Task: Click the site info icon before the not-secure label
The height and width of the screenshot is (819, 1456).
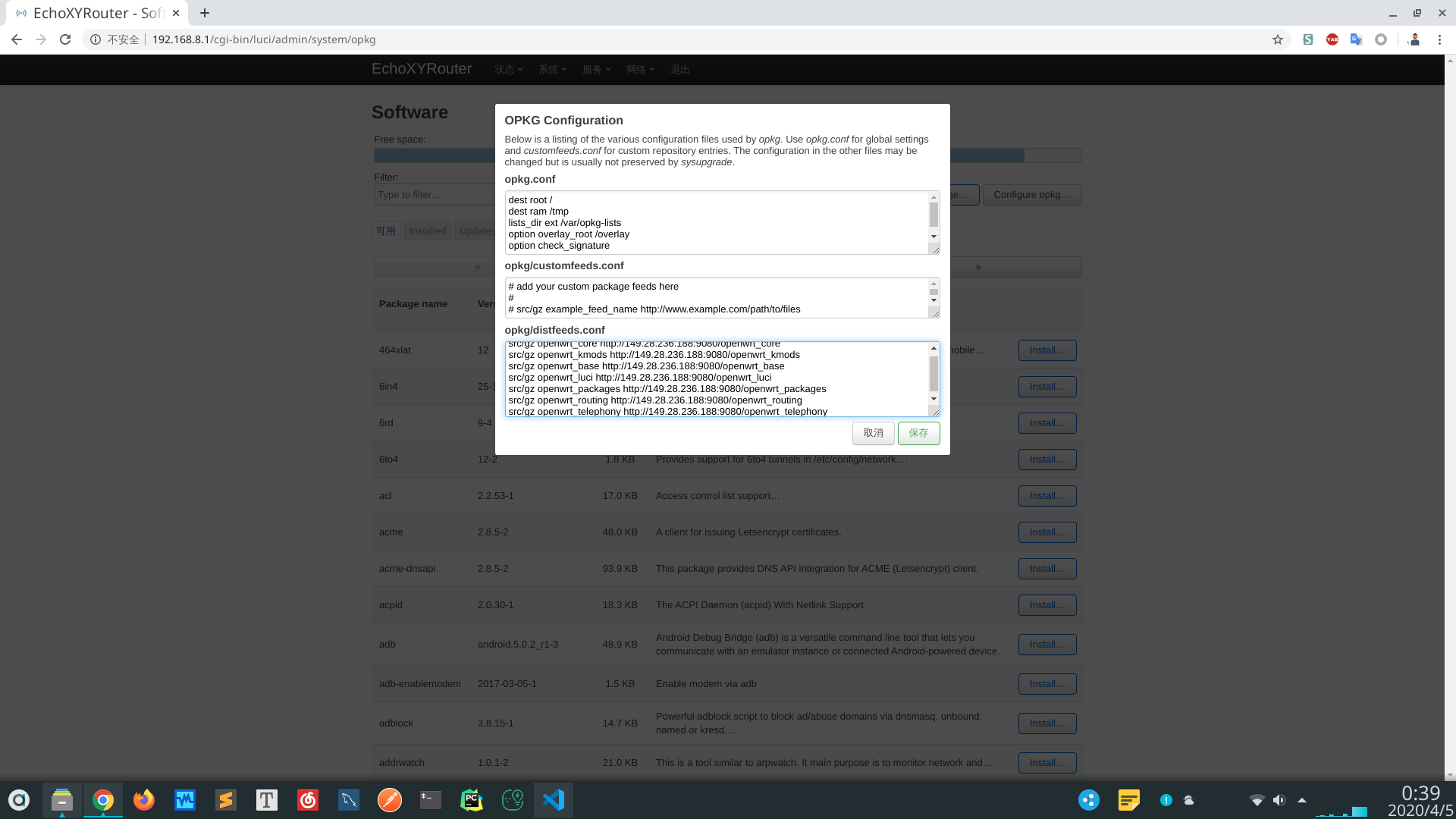Action: [96, 39]
